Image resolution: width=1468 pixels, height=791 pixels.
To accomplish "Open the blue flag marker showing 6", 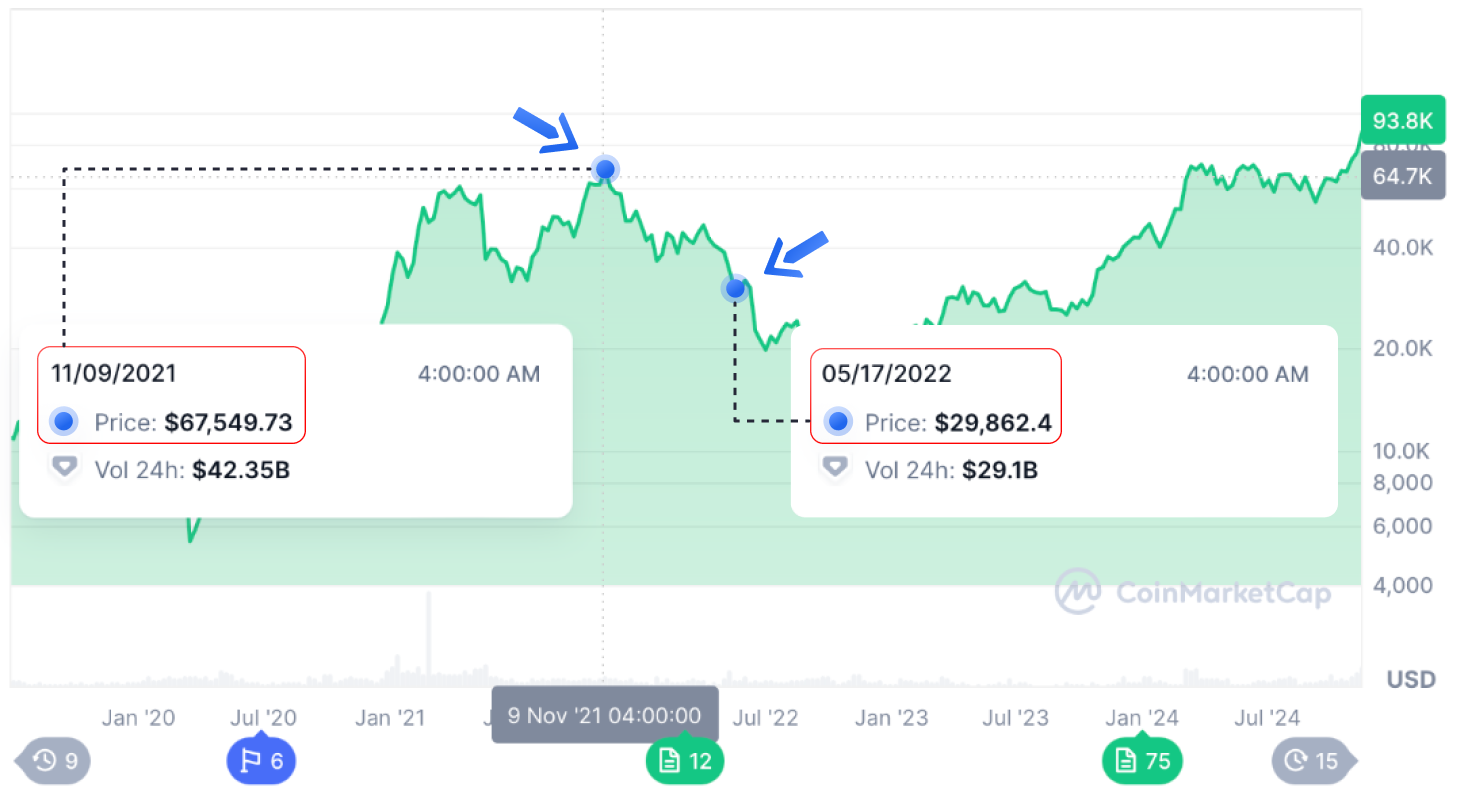I will [x=261, y=761].
